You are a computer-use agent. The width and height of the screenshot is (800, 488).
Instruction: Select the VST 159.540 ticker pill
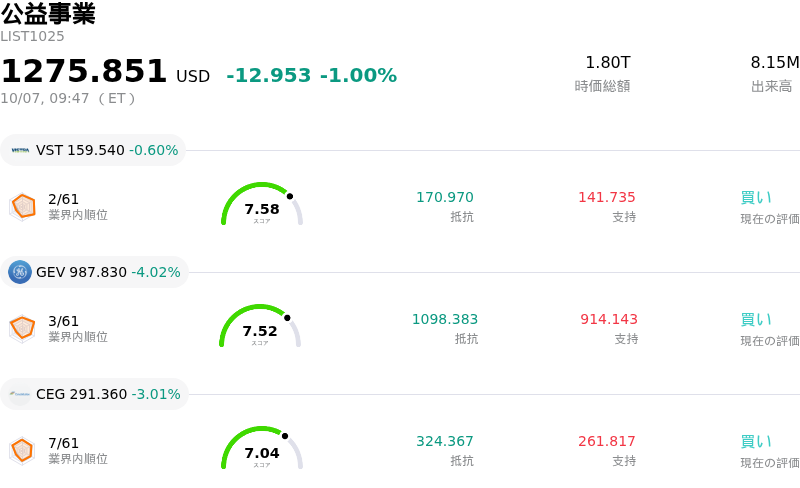coord(93,150)
